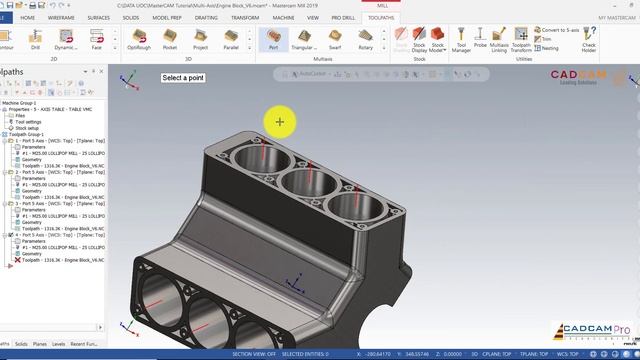This screenshot has width=640, height=360.
Task: Click WCS: TOP in status bar
Action: point(567,354)
